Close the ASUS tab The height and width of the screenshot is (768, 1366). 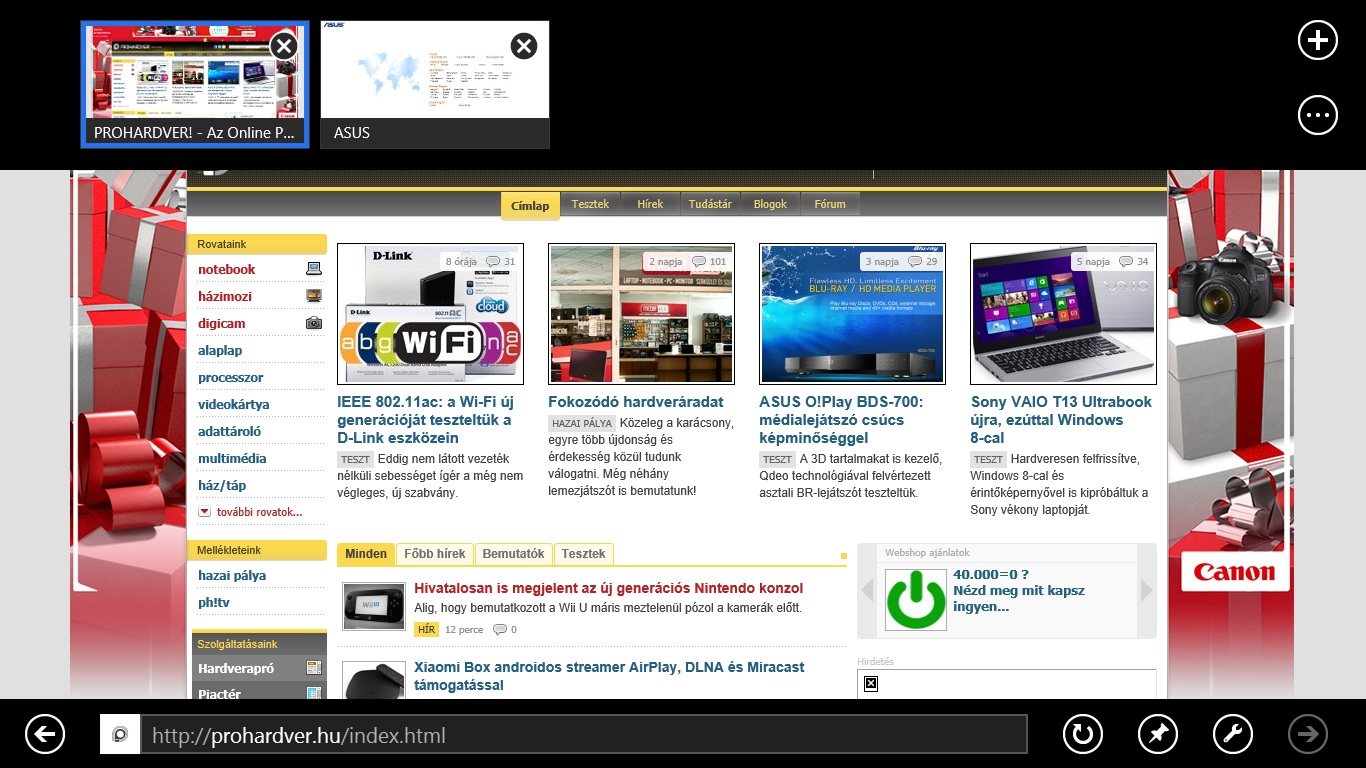tap(524, 46)
